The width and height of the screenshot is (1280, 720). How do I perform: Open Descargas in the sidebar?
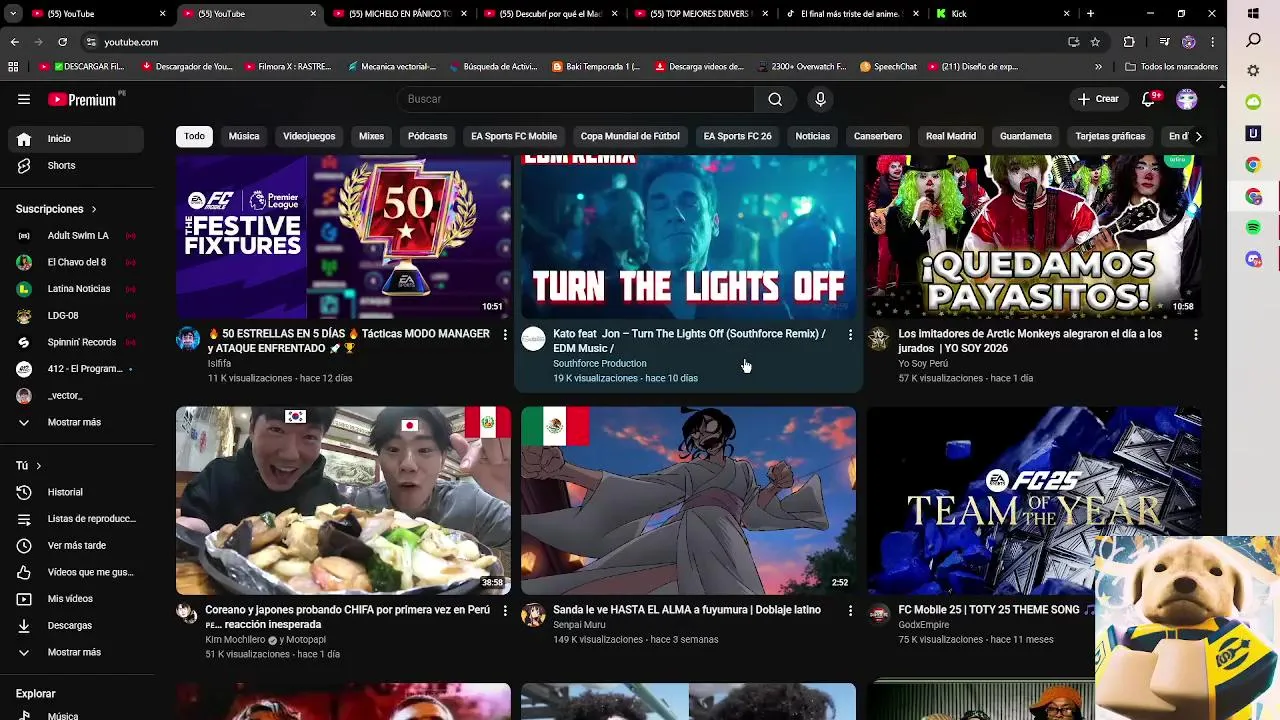(x=76, y=625)
